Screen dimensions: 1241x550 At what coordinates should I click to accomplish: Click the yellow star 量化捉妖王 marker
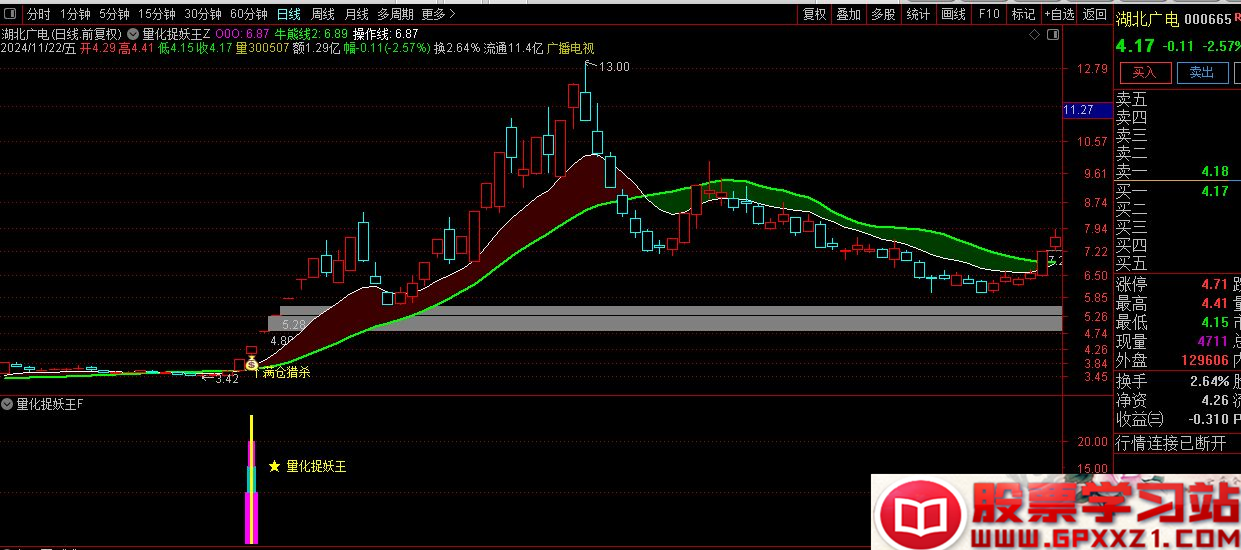tap(274, 466)
